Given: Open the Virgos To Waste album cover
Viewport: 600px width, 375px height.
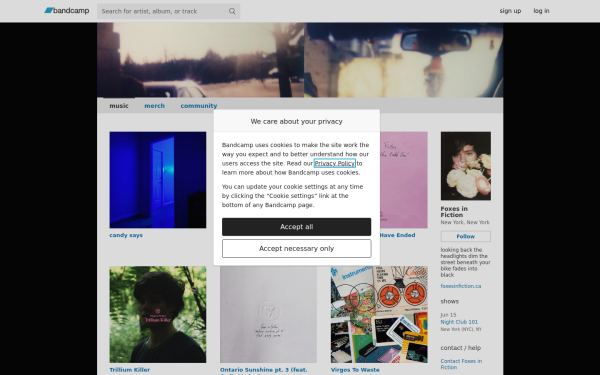Looking at the screenshot, I should coord(379,315).
